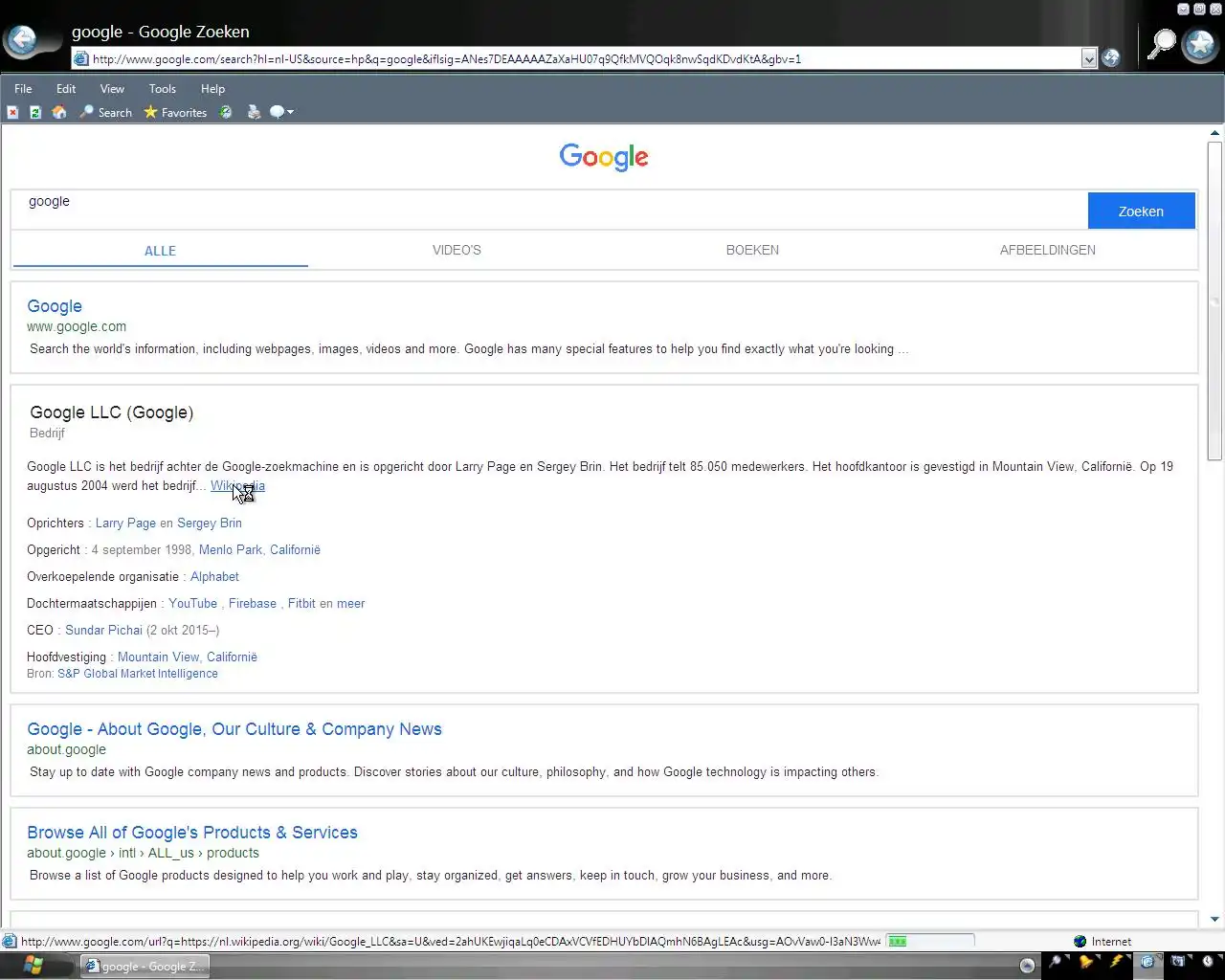The height and width of the screenshot is (980, 1225).
Task: Select the google - Google Z... taskbar button
Action: pyautogui.click(x=144, y=966)
